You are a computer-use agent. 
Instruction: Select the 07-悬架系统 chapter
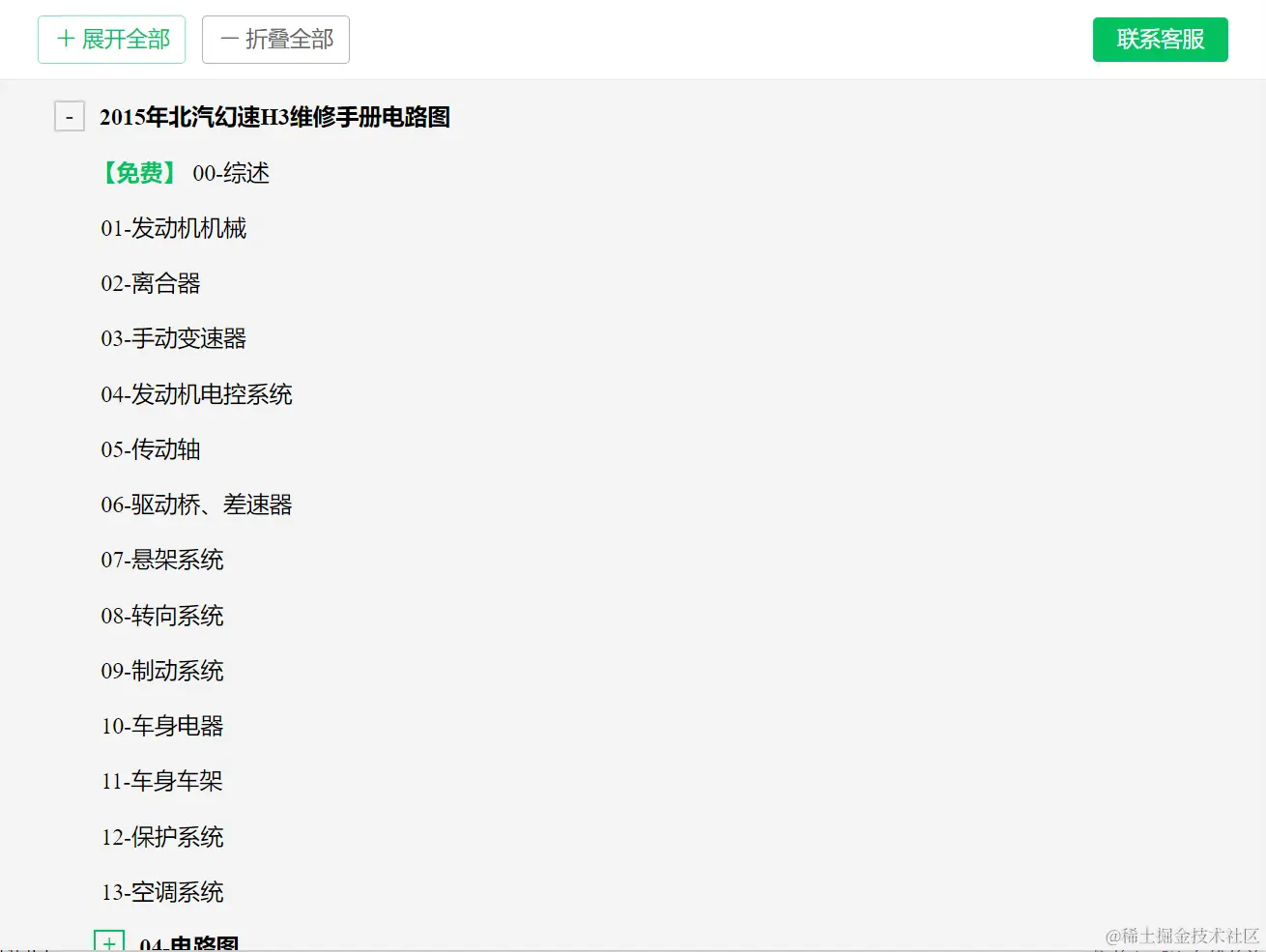point(162,560)
